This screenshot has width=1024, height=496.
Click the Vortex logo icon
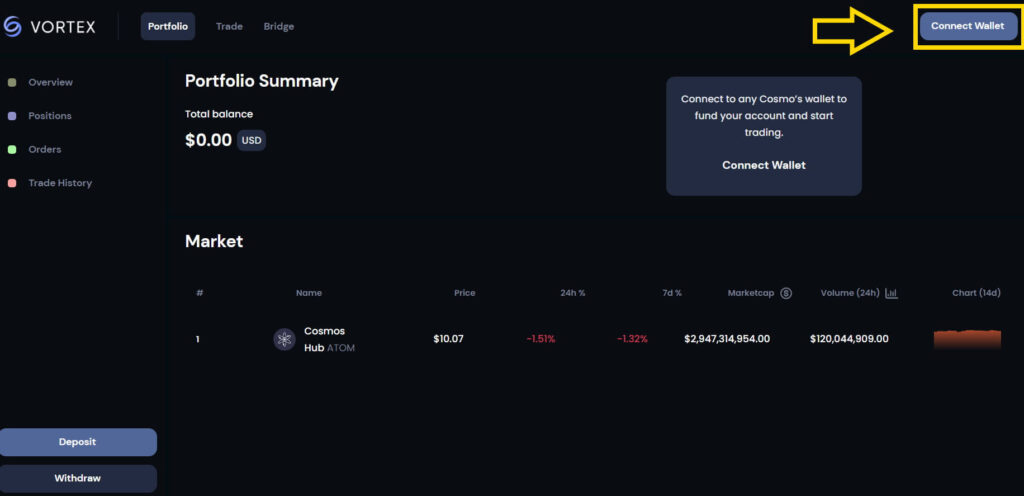12,27
